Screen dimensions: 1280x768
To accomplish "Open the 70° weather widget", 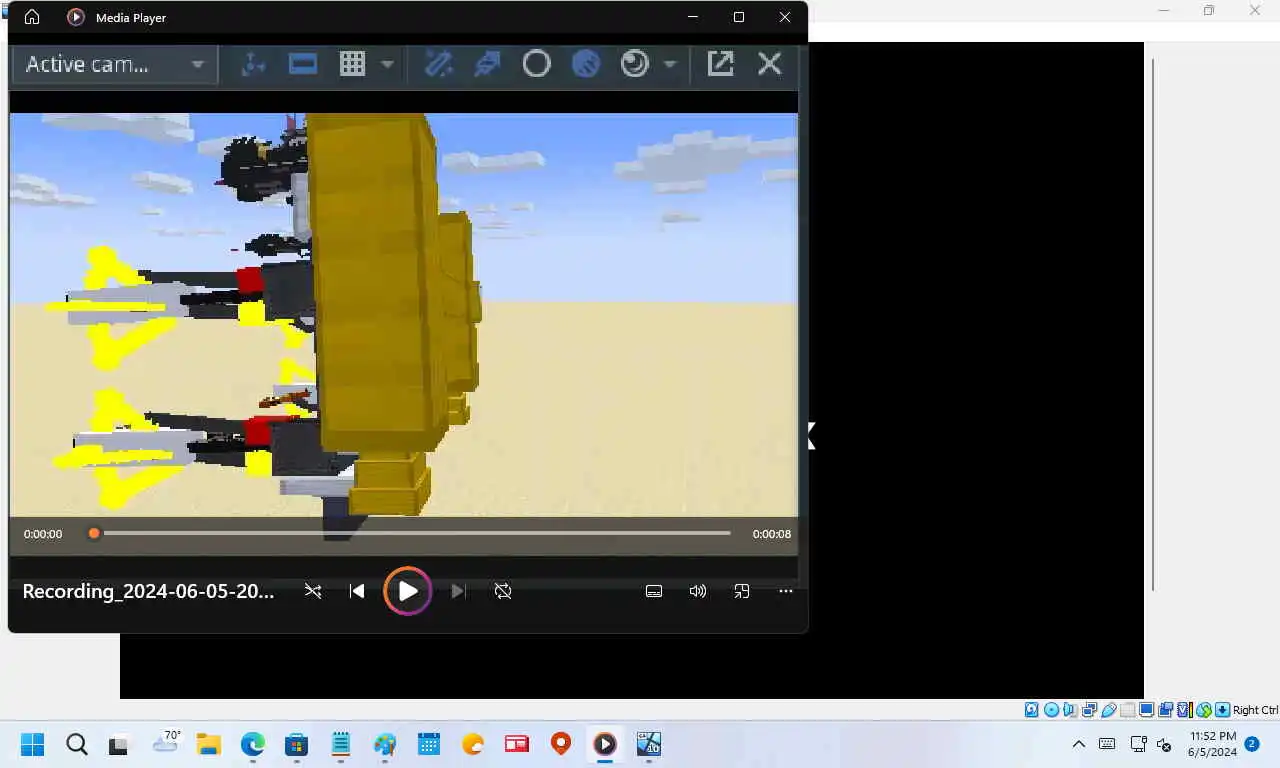I will pyautogui.click(x=165, y=742).
